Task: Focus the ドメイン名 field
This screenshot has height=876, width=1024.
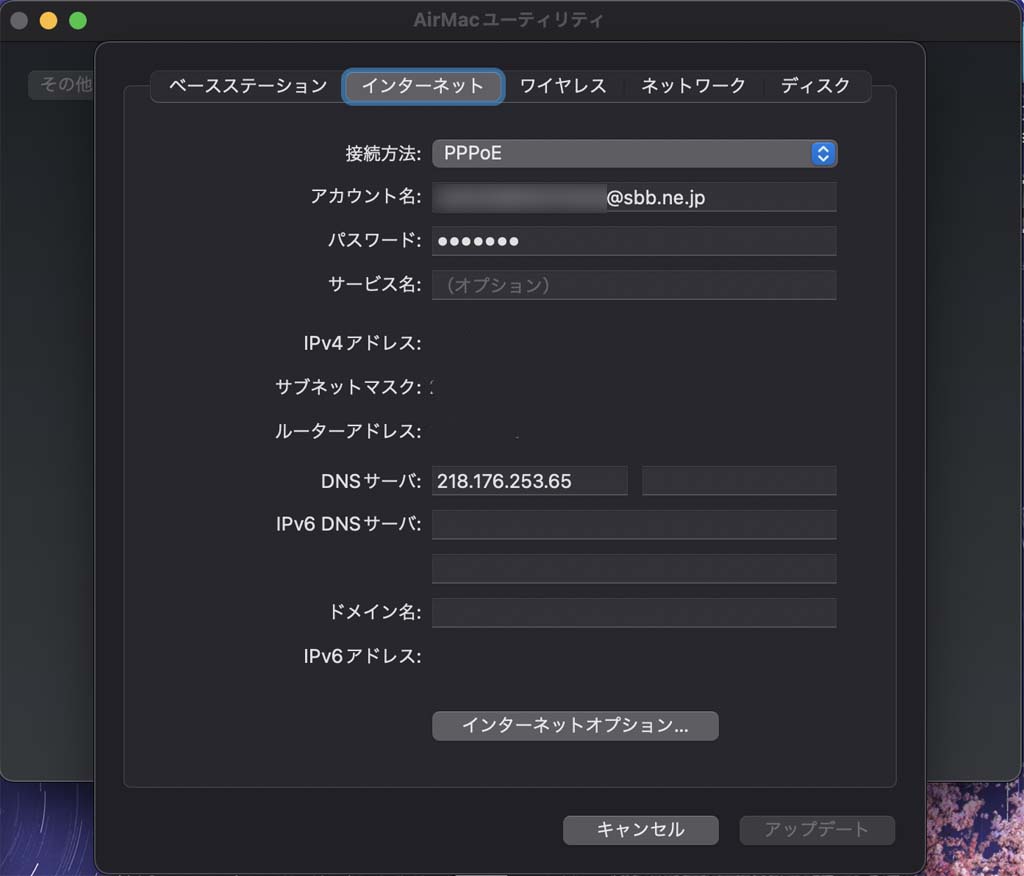Action: click(x=634, y=612)
